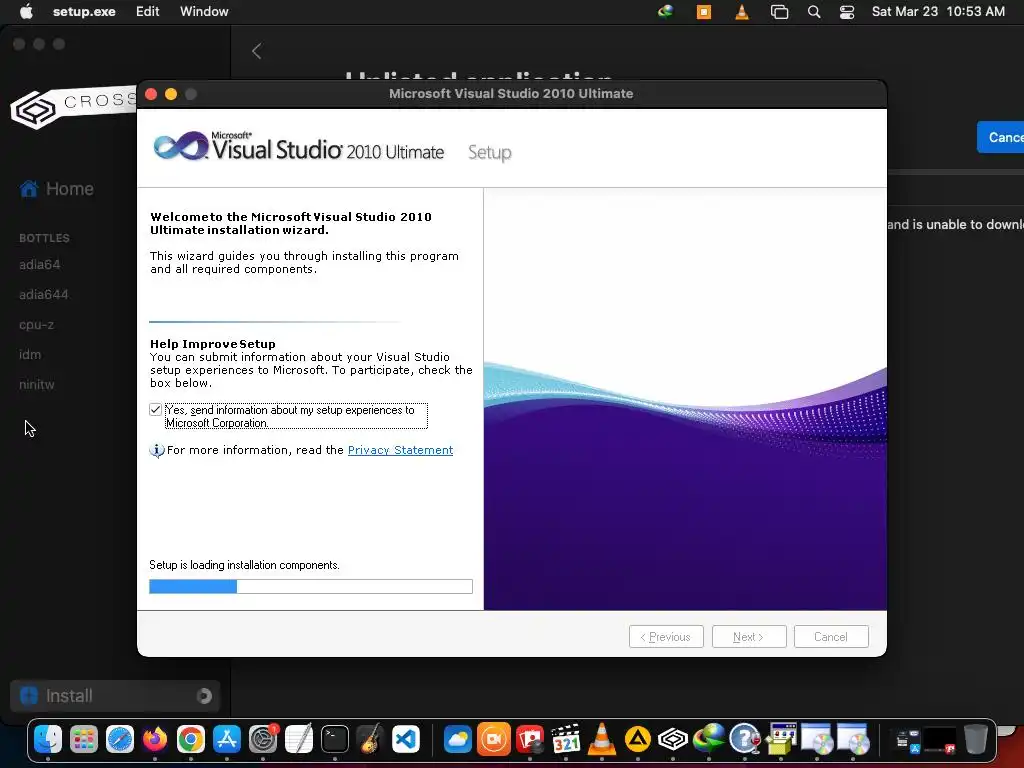
Task: Click the back chevron in CrossOver window
Action: [257, 51]
